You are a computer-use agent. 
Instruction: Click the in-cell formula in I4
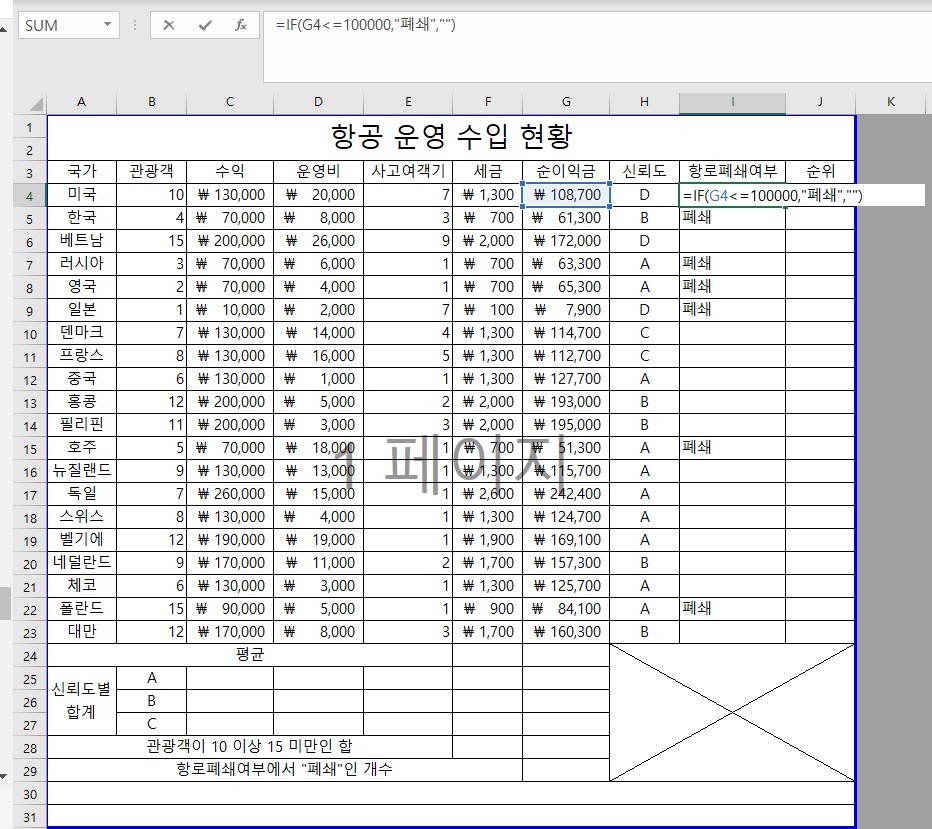[x=773, y=195]
